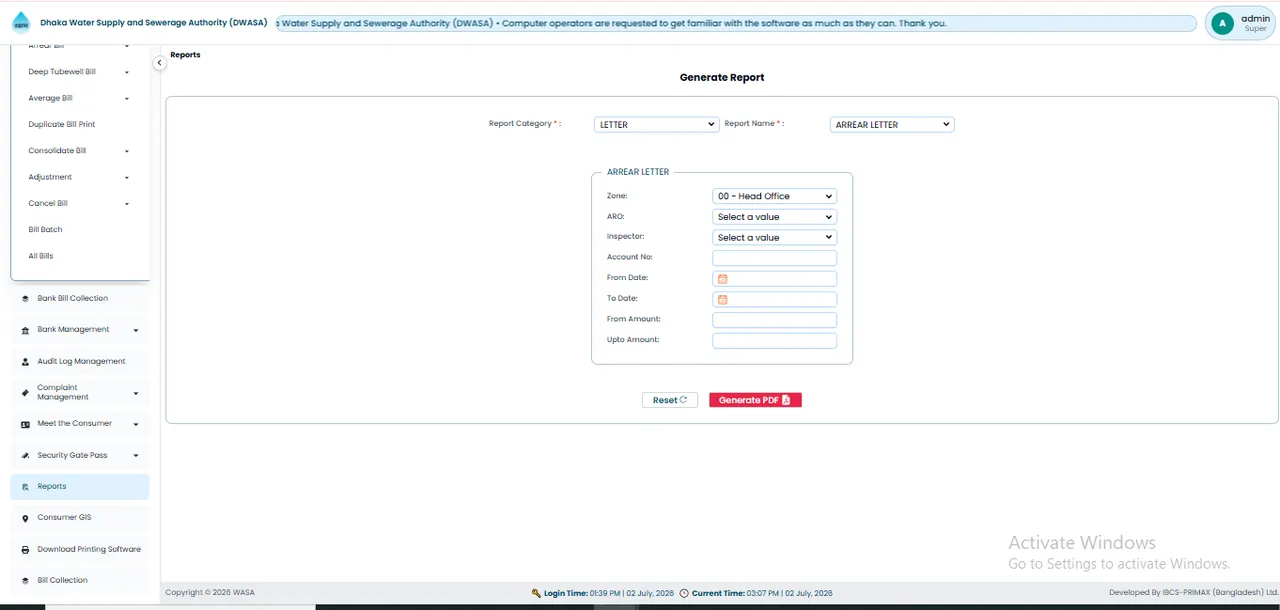
Task: Open the From Date calendar picker icon
Action: (722, 279)
